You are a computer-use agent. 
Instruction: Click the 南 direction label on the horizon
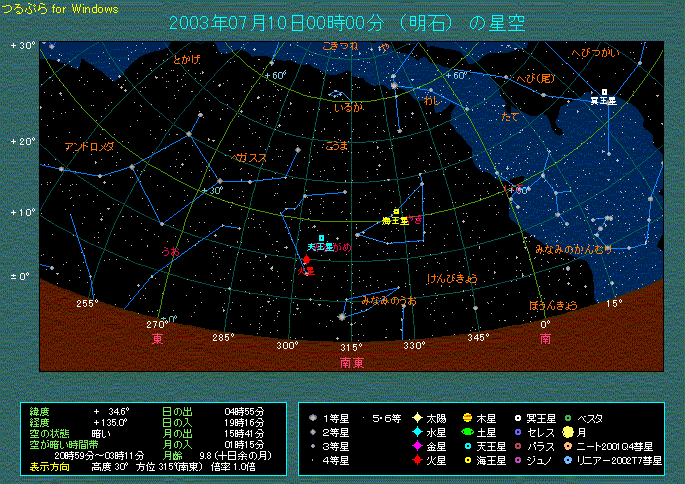(544, 339)
